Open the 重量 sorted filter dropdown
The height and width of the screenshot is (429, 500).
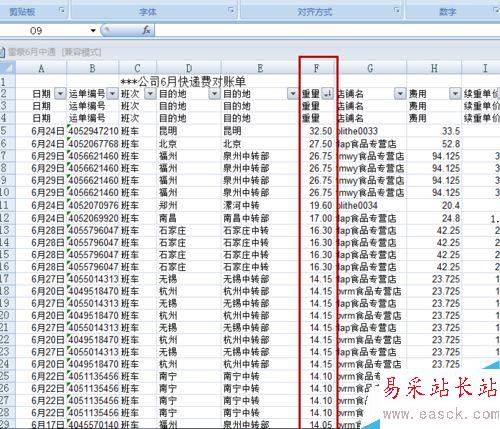click(x=328, y=94)
